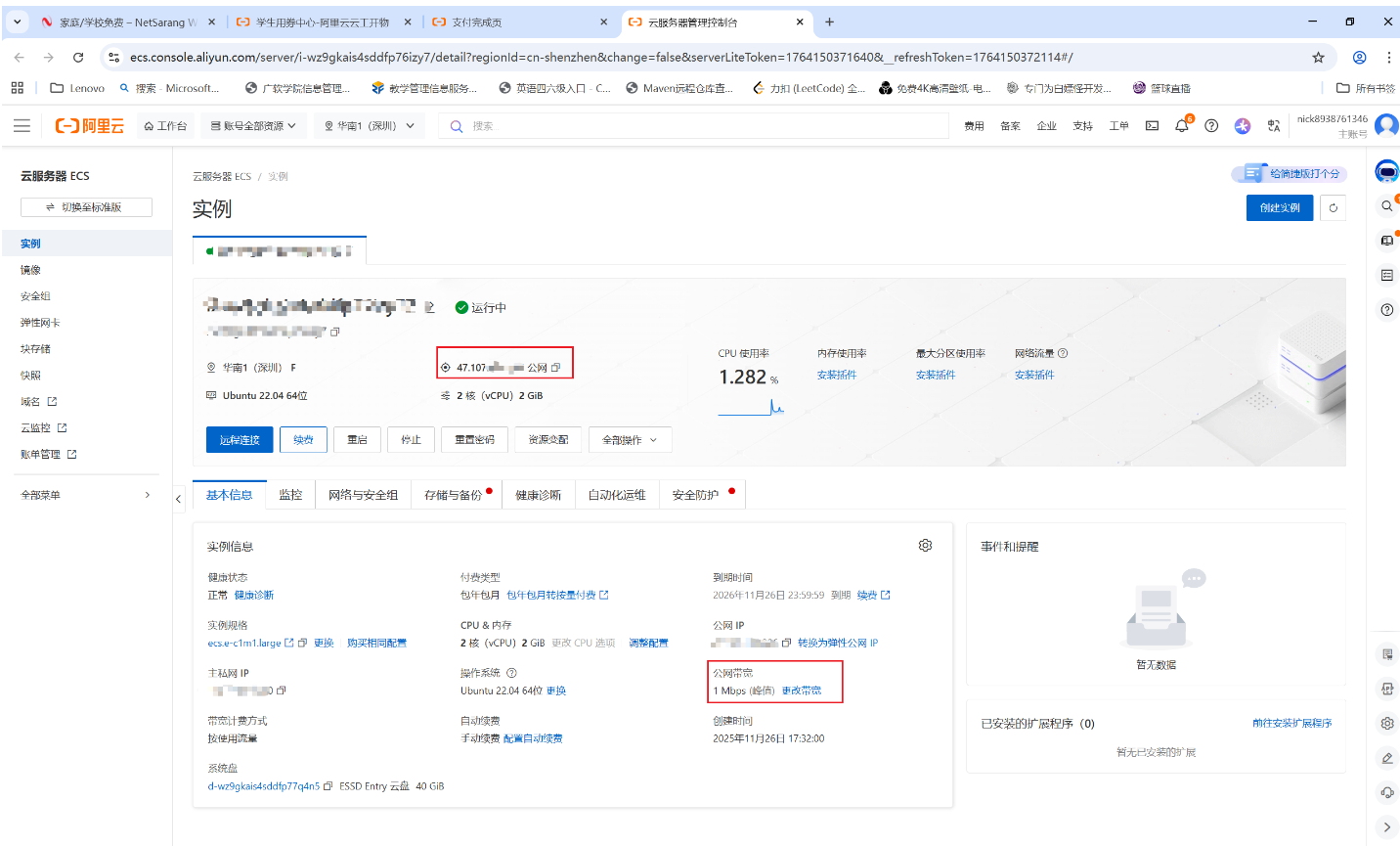Viewport: 1400px width, 846px height.
Task: Click the 创建实例 button
Action: [1280, 207]
